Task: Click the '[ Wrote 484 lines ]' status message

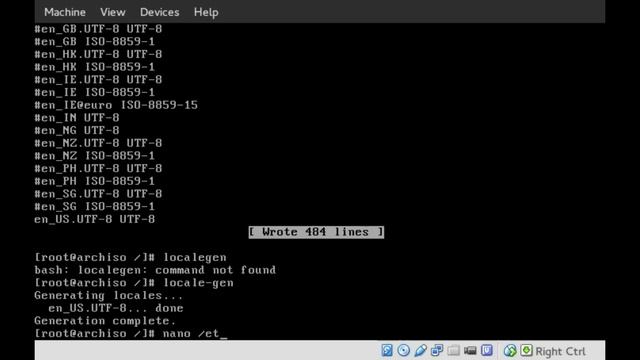Action: coord(316,232)
